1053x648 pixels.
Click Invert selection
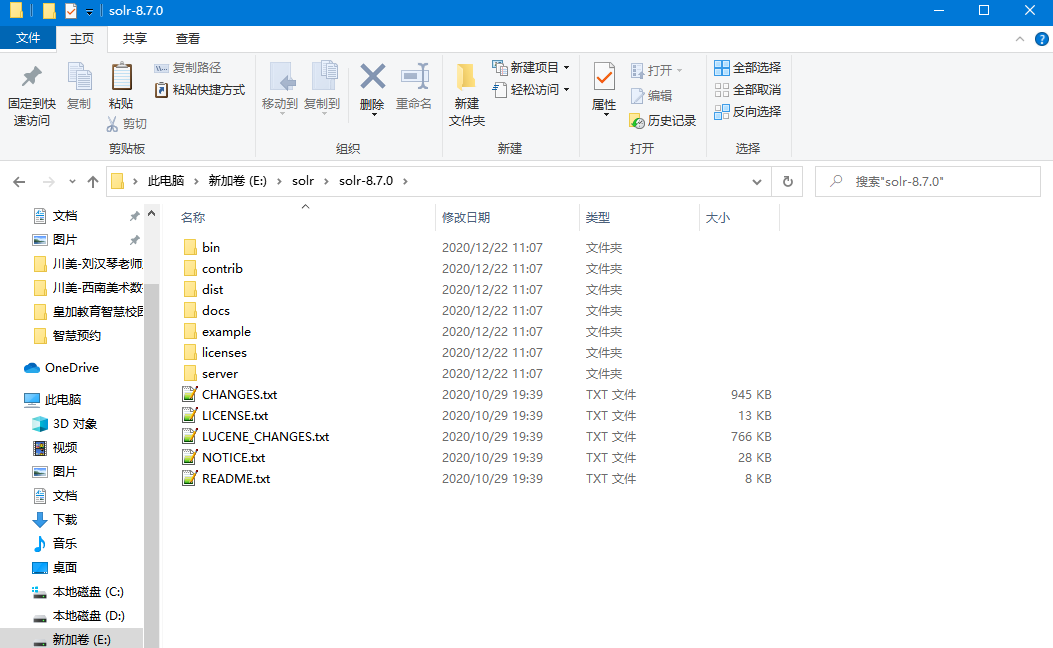point(747,111)
